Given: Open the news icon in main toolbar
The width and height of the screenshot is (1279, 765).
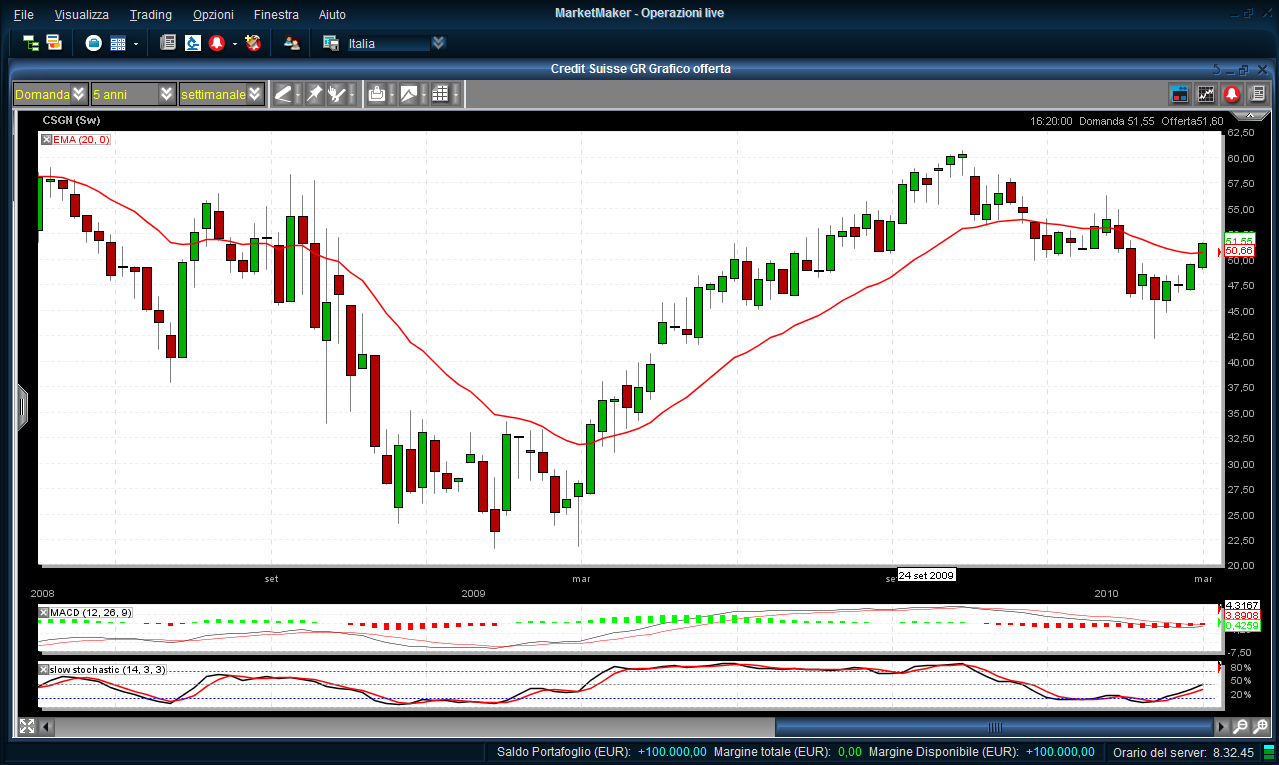Looking at the screenshot, I should coord(168,43).
